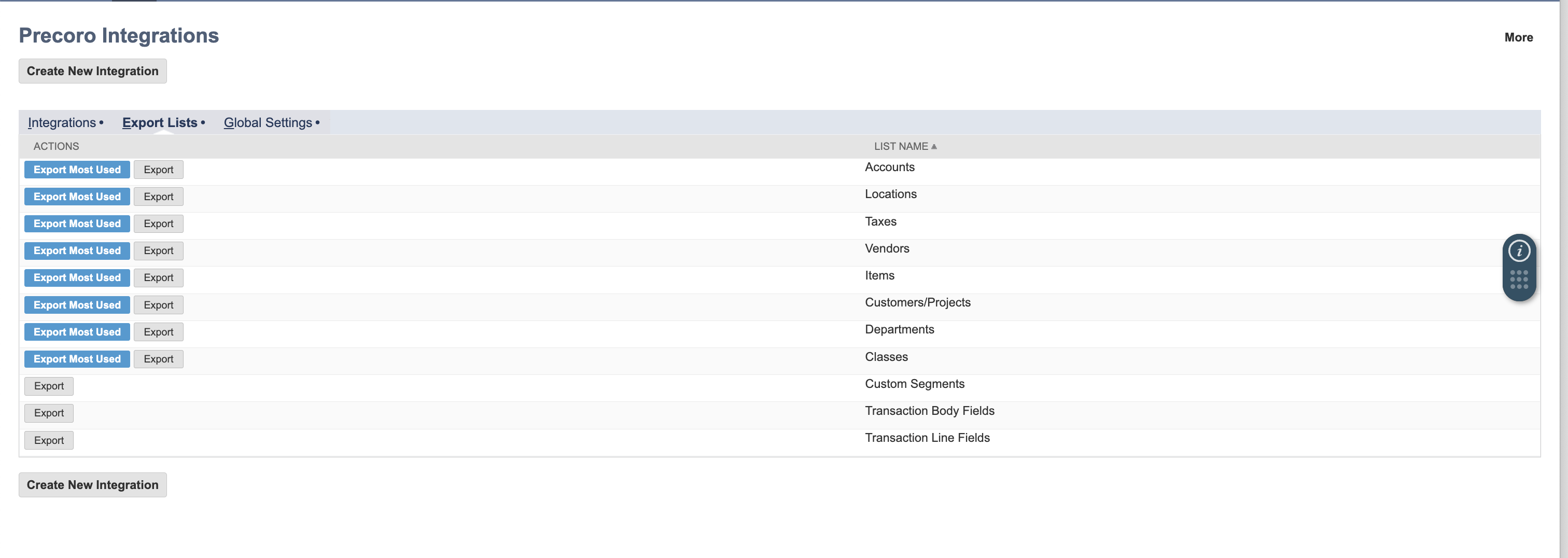This screenshot has height=558, width=1568.
Task: Click the top Create New Integration button
Action: click(92, 71)
